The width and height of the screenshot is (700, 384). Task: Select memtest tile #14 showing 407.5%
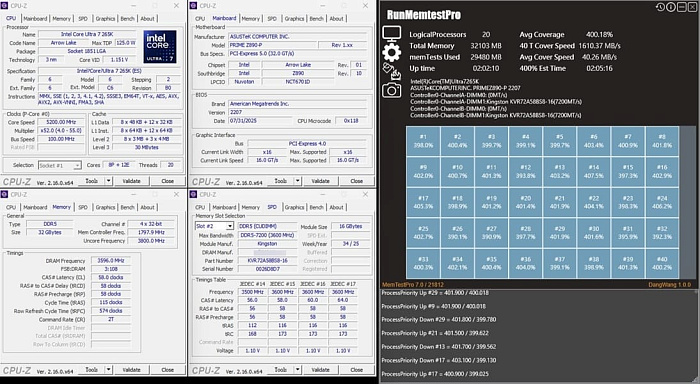click(x=594, y=171)
